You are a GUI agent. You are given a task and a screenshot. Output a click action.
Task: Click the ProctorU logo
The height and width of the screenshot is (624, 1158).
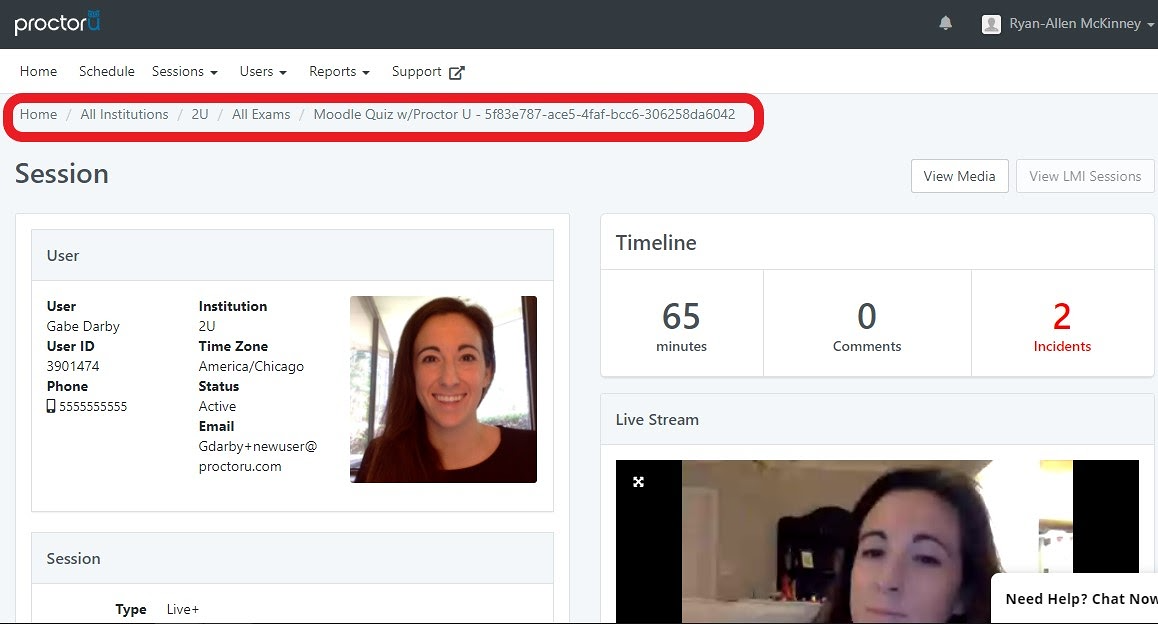click(x=58, y=23)
